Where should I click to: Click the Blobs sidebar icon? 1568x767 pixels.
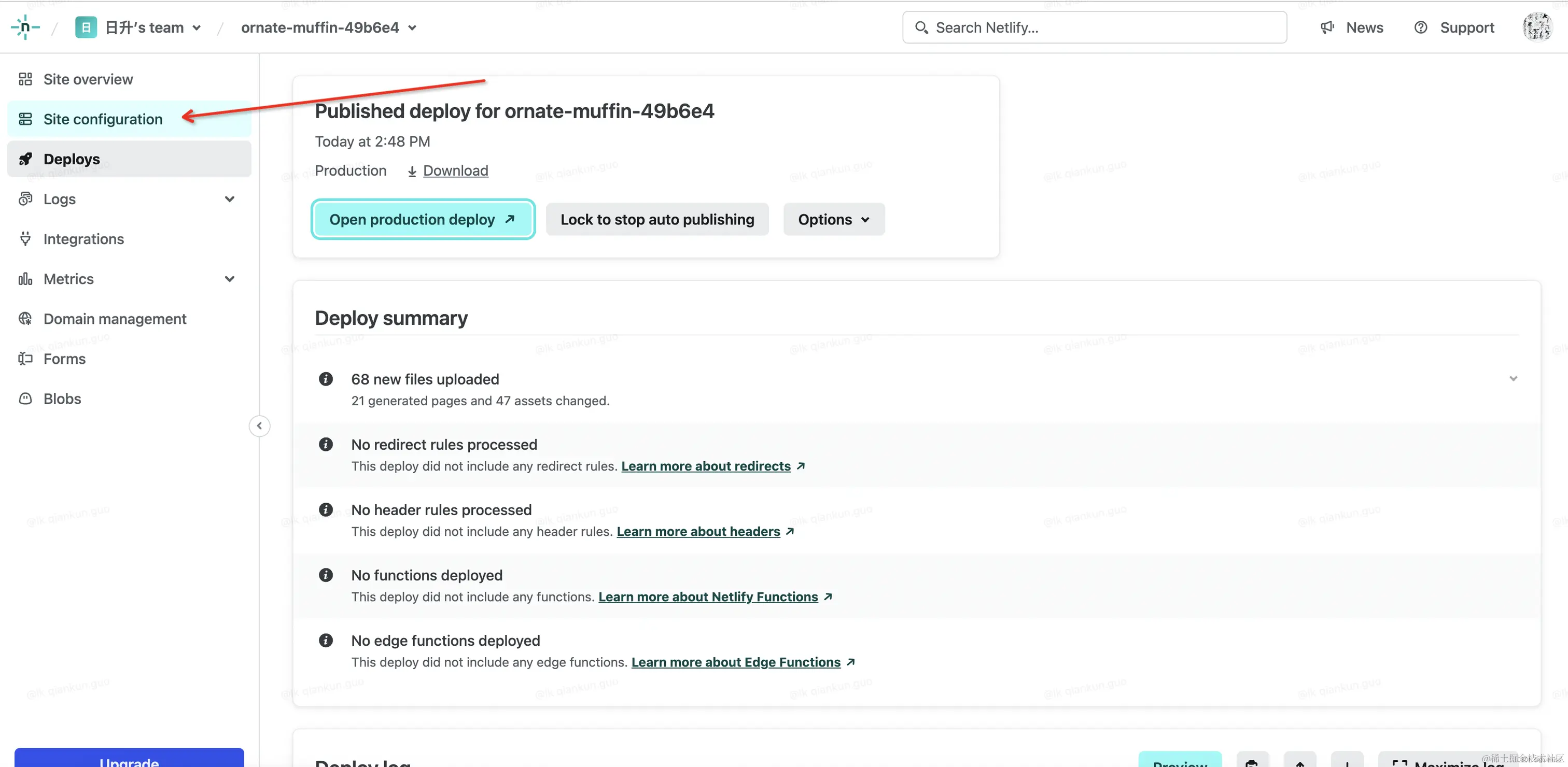[x=25, y=399]
